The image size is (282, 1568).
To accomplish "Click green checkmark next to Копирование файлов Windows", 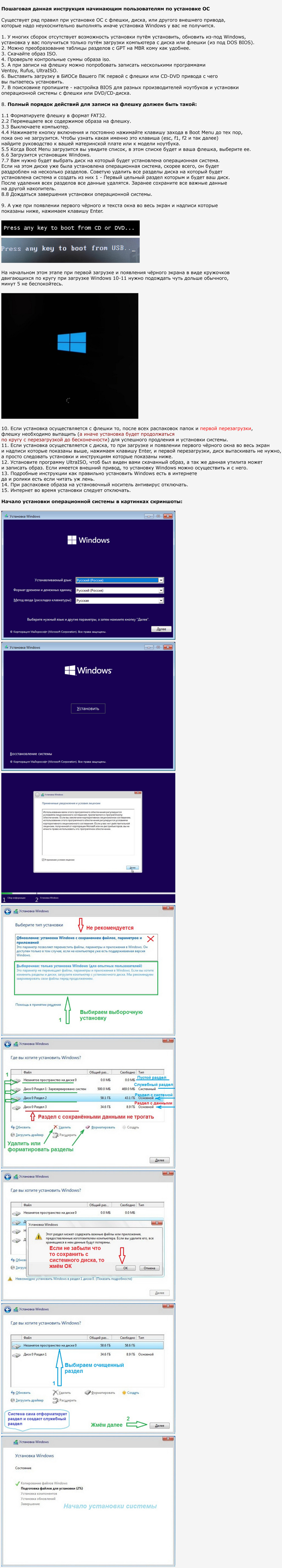I will (x=18, y=1483).
